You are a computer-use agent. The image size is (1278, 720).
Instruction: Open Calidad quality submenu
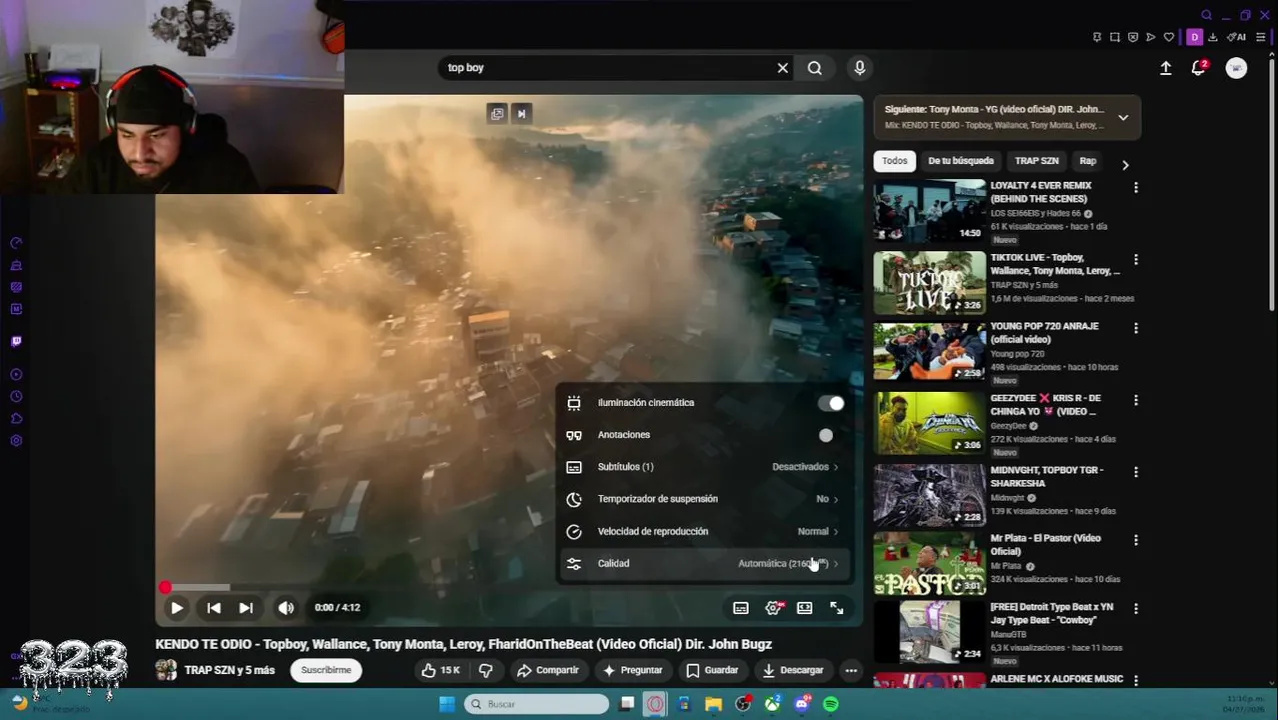(704, 563)
